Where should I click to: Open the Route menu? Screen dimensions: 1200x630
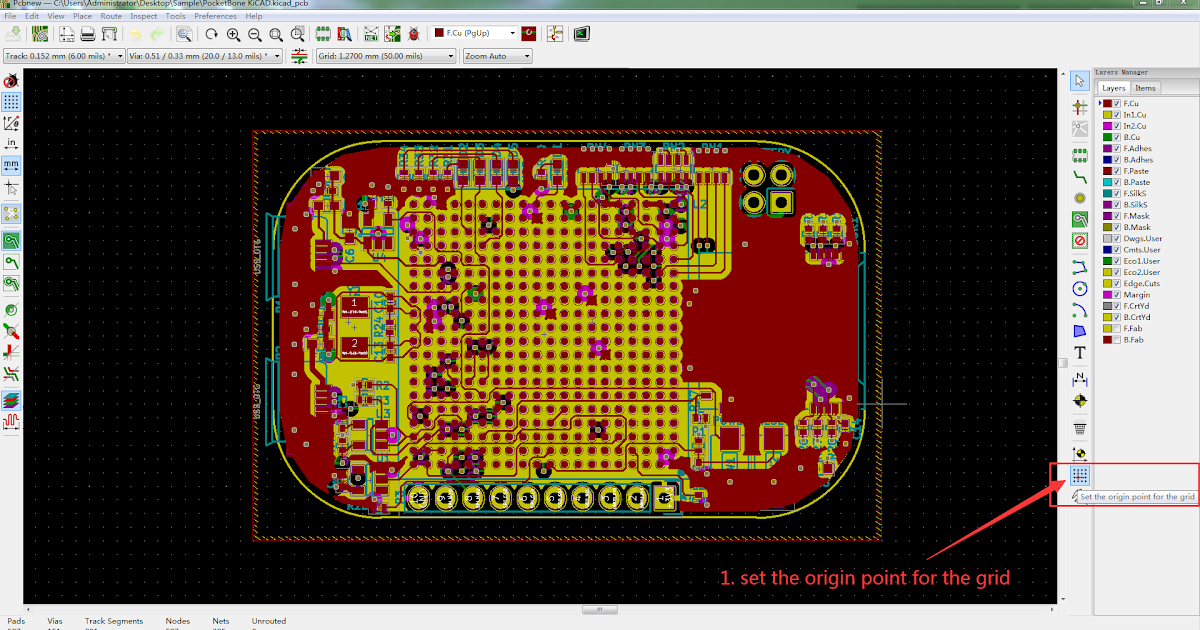(x=111, y=16)
